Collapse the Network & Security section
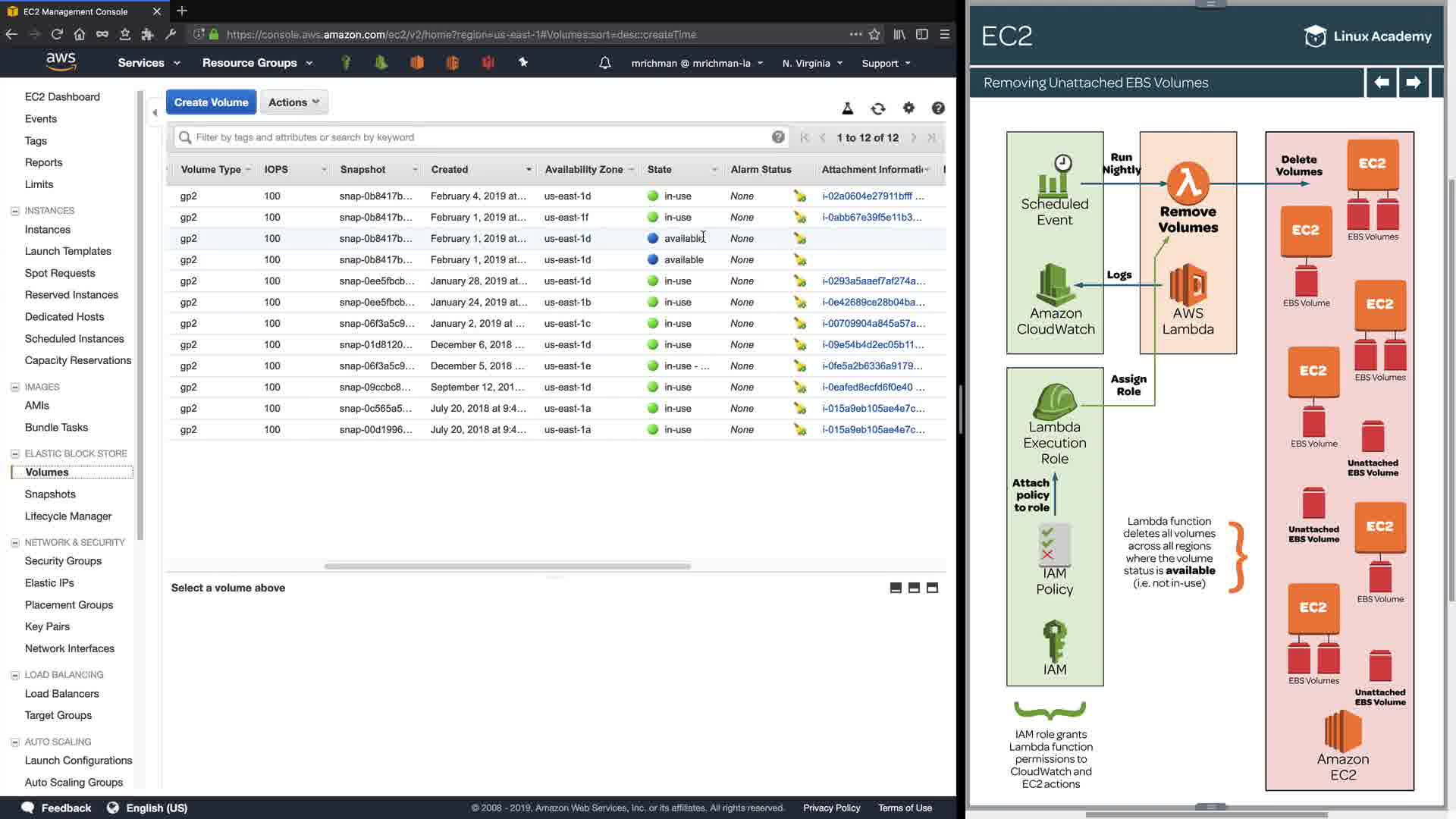This screenshot has width=1456, height=819. click(14, 542)
